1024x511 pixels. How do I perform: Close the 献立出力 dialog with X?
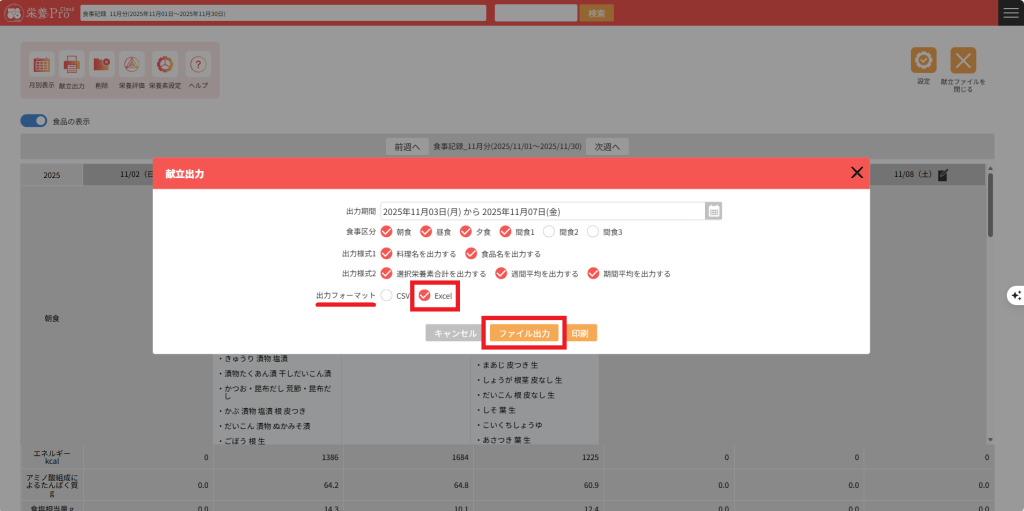pos(857,173)
